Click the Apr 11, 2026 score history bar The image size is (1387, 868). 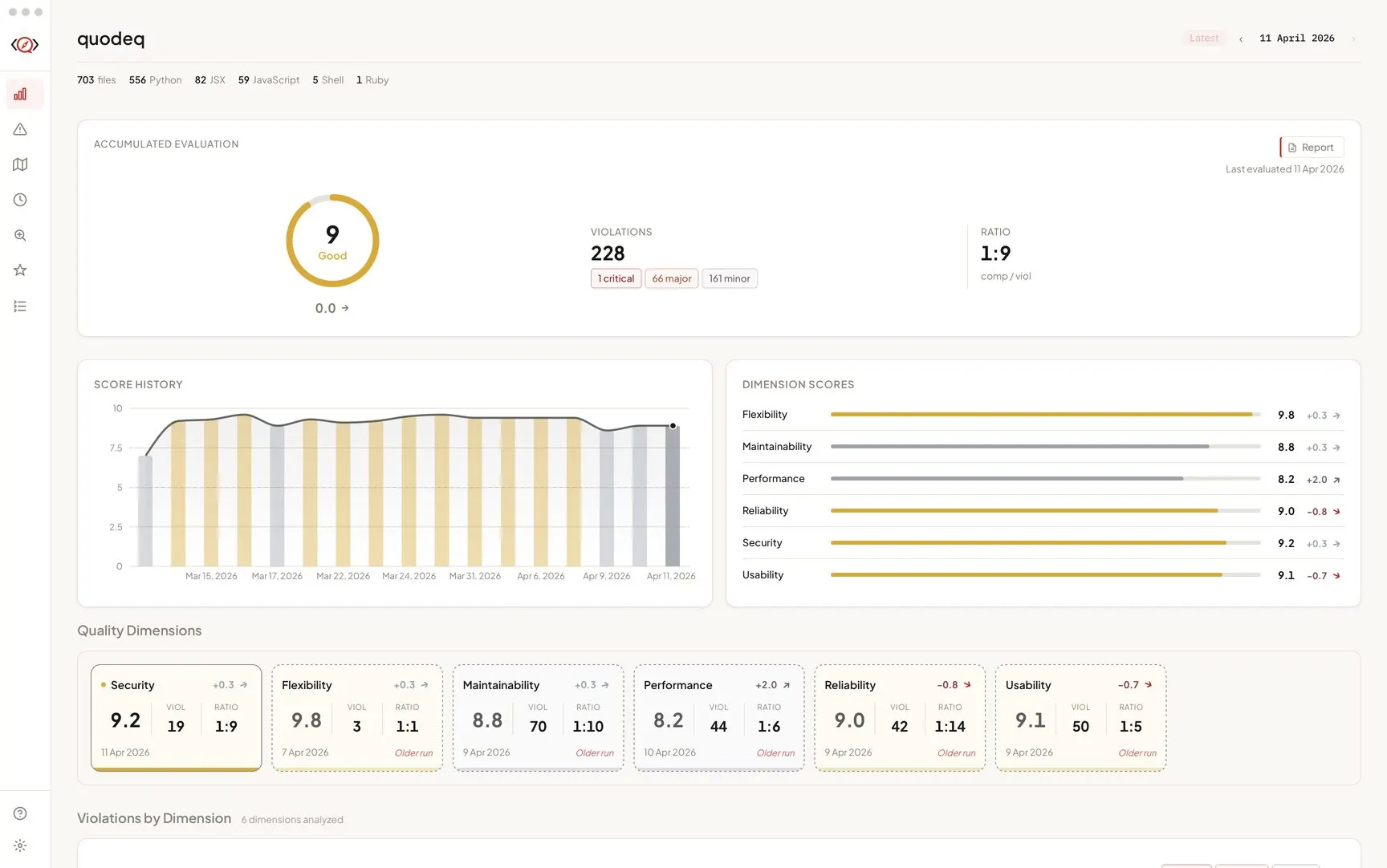pos(673,496)
